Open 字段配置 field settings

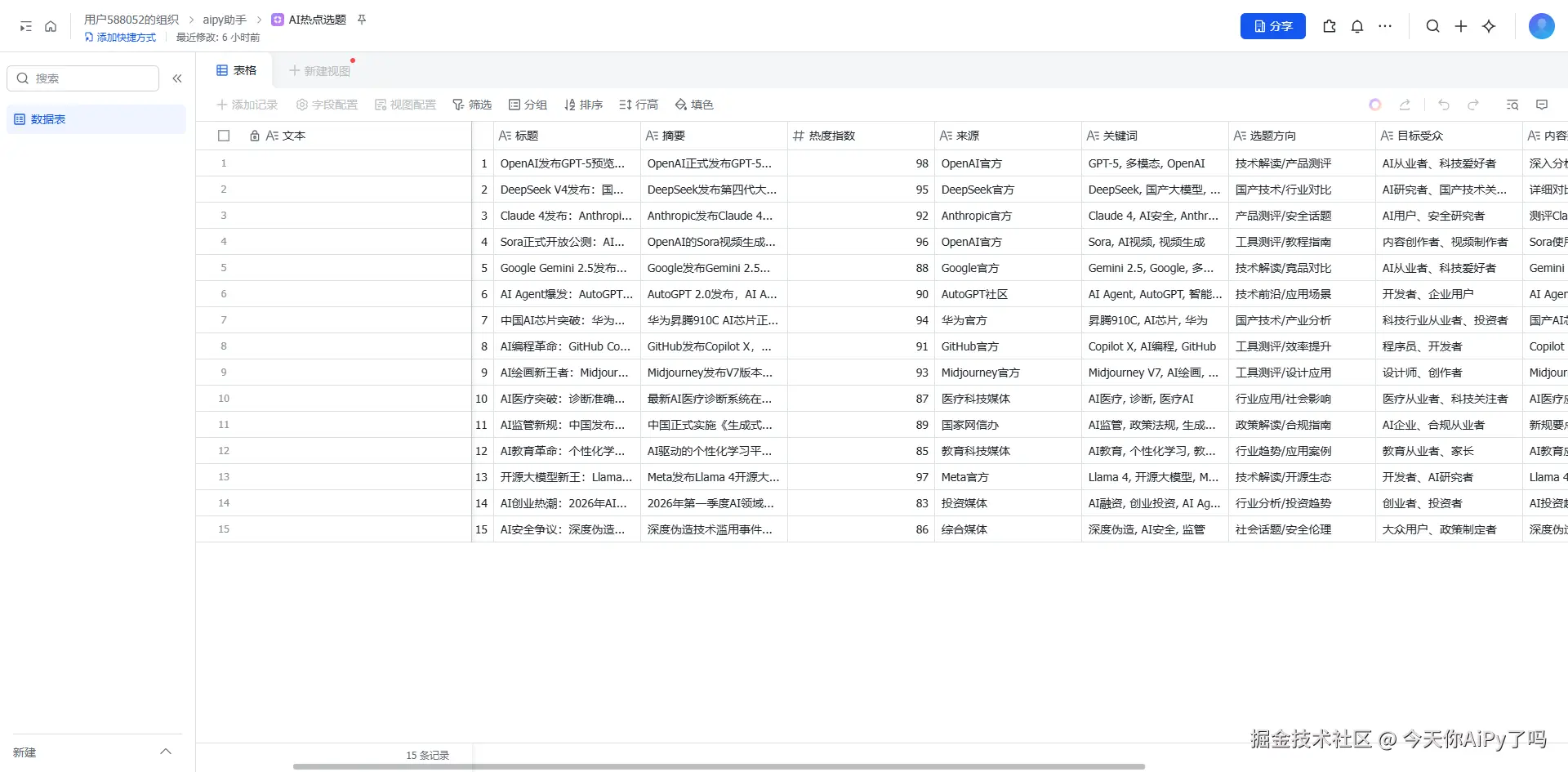coord(327,105)
